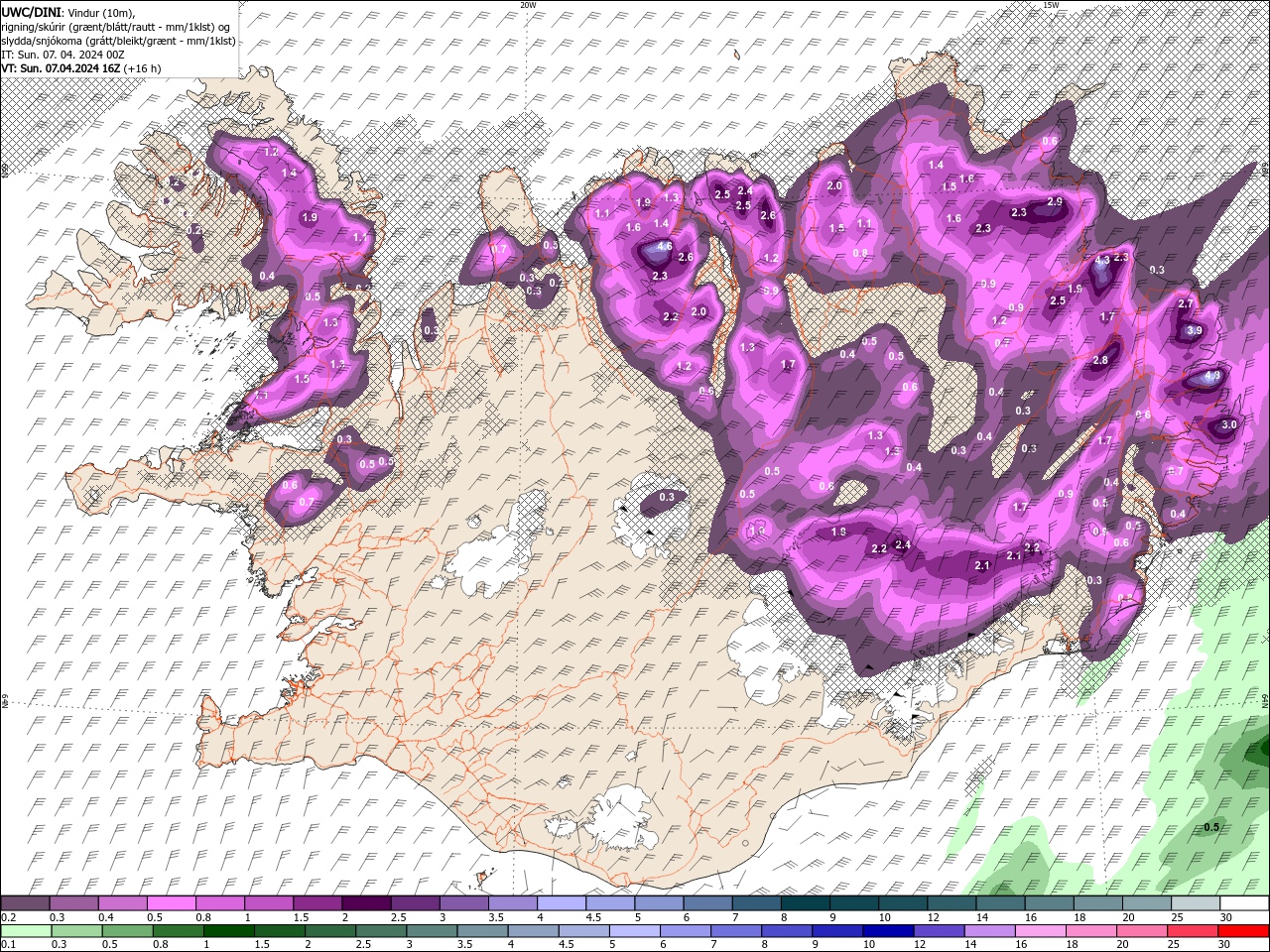Select the light pink rain swatch between 16 and 18
Screen dimensions: 1270x952
click(1041, 931)
